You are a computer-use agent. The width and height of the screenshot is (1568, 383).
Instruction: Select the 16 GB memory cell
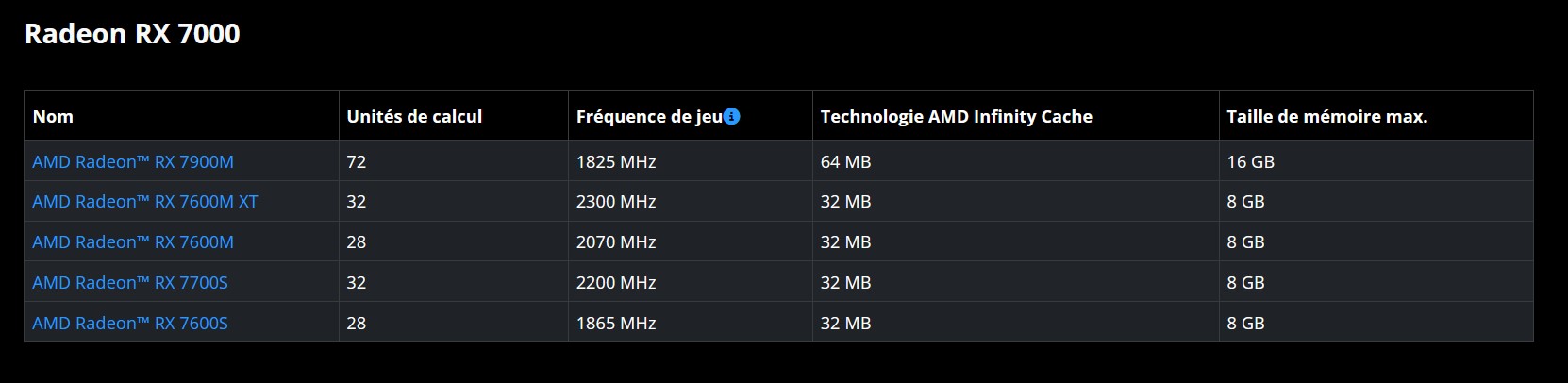pos(1376,161)
